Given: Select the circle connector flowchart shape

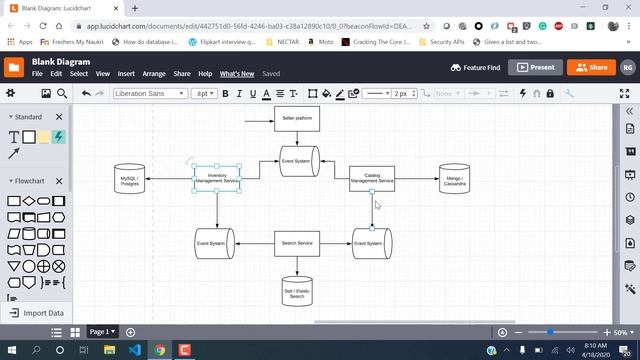Looking at the screenshot, I should (29, 266).
